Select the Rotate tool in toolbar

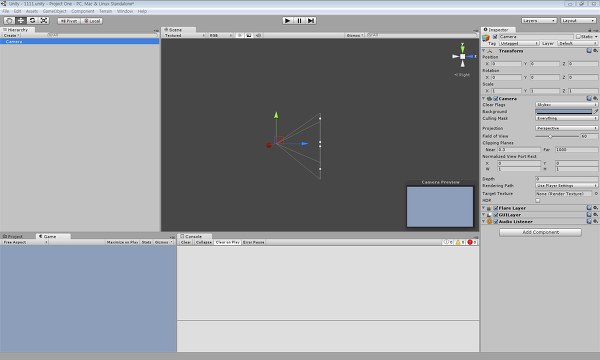click(32, 21)
